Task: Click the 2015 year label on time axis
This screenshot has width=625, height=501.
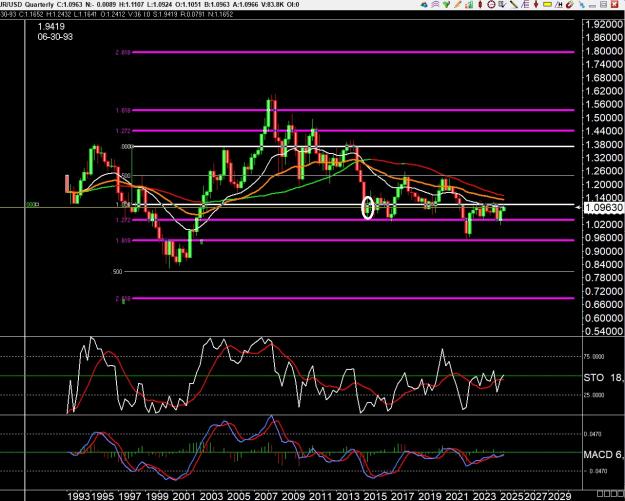Action: pos(374,496)
